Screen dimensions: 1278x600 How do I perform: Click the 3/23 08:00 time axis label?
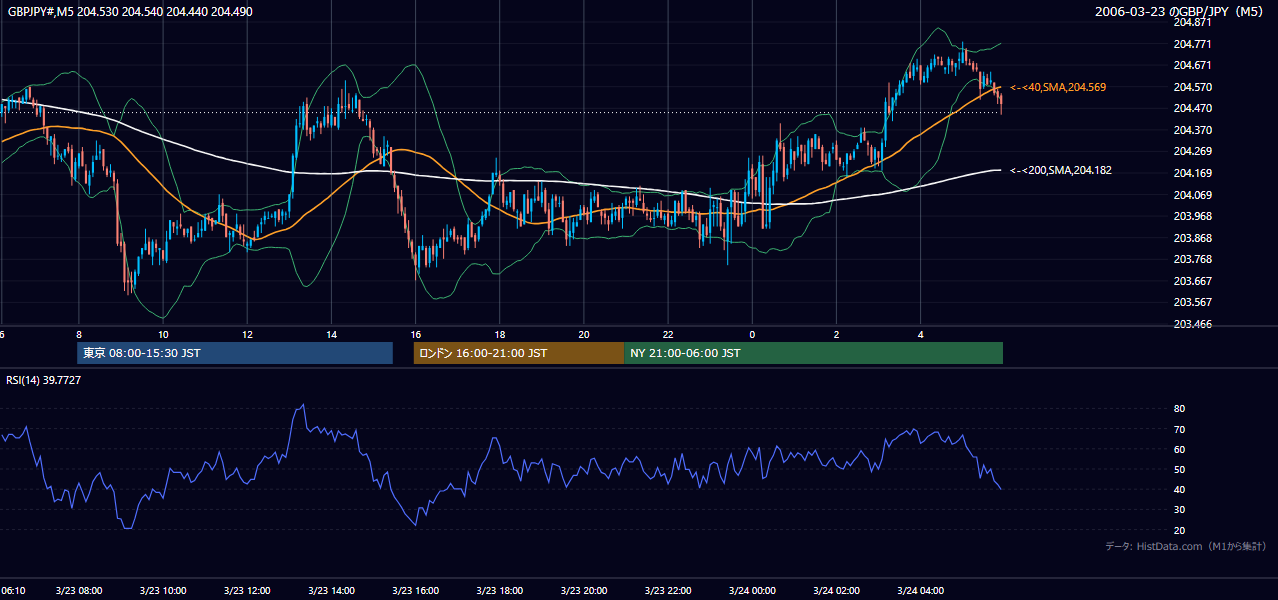point(79,591)
